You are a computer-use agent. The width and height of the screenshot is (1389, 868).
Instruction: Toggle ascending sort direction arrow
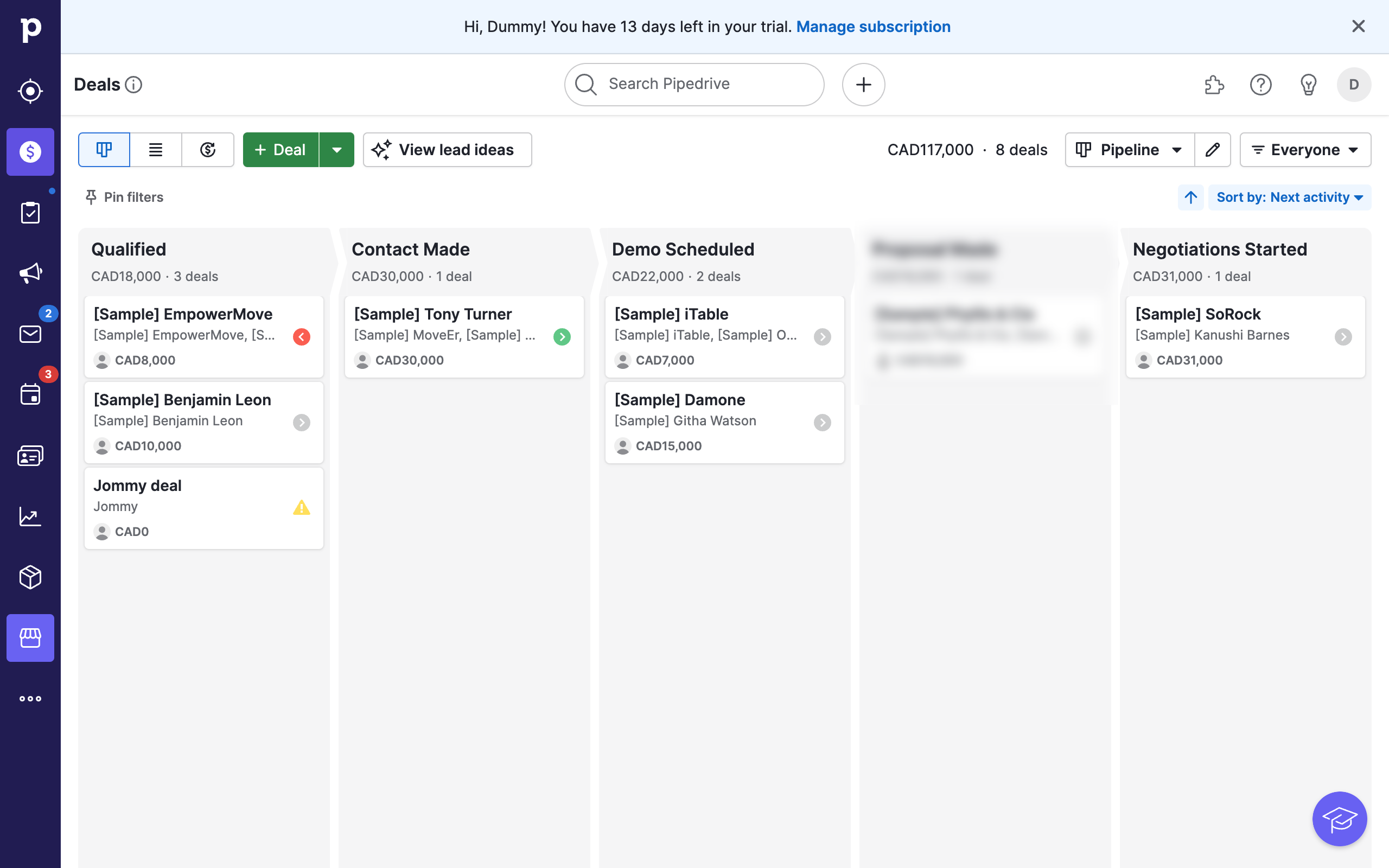pos(1190,197)
